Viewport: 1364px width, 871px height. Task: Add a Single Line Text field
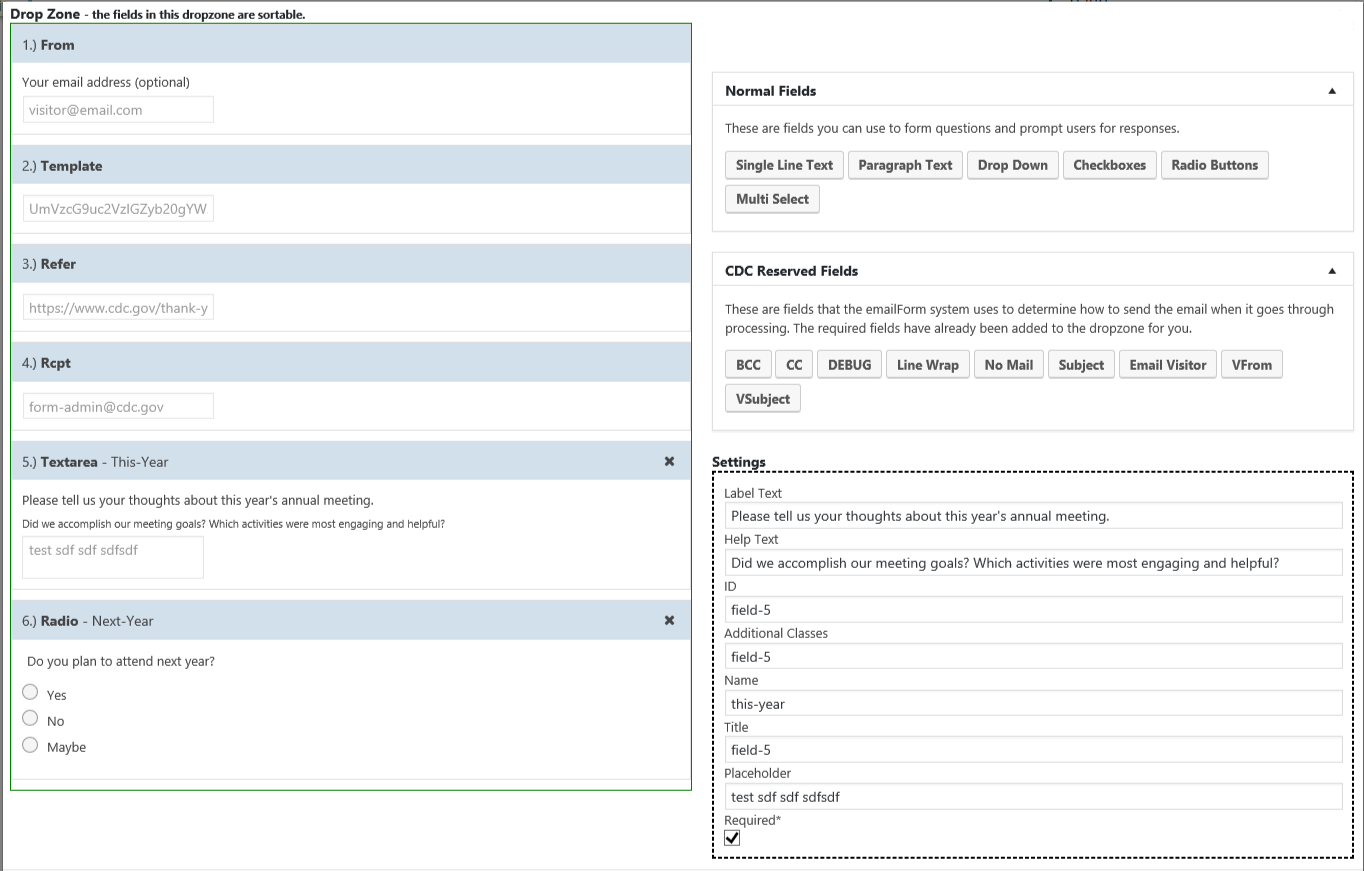click(x=784, y=165)
